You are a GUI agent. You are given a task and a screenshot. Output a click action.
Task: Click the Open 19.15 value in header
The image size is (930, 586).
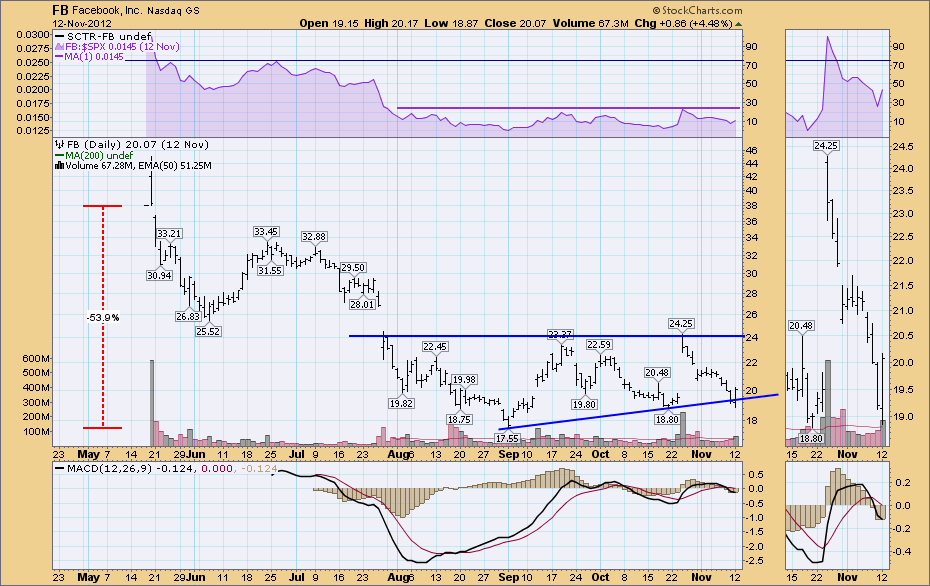[x=327, y=23]
